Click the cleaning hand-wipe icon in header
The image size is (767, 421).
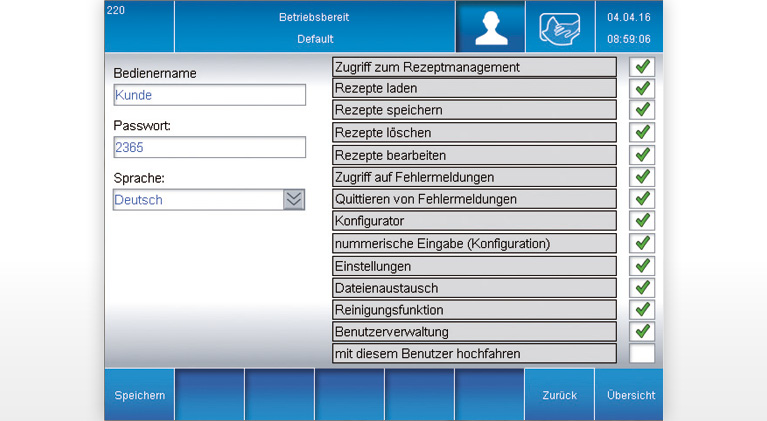click(560, 27)
